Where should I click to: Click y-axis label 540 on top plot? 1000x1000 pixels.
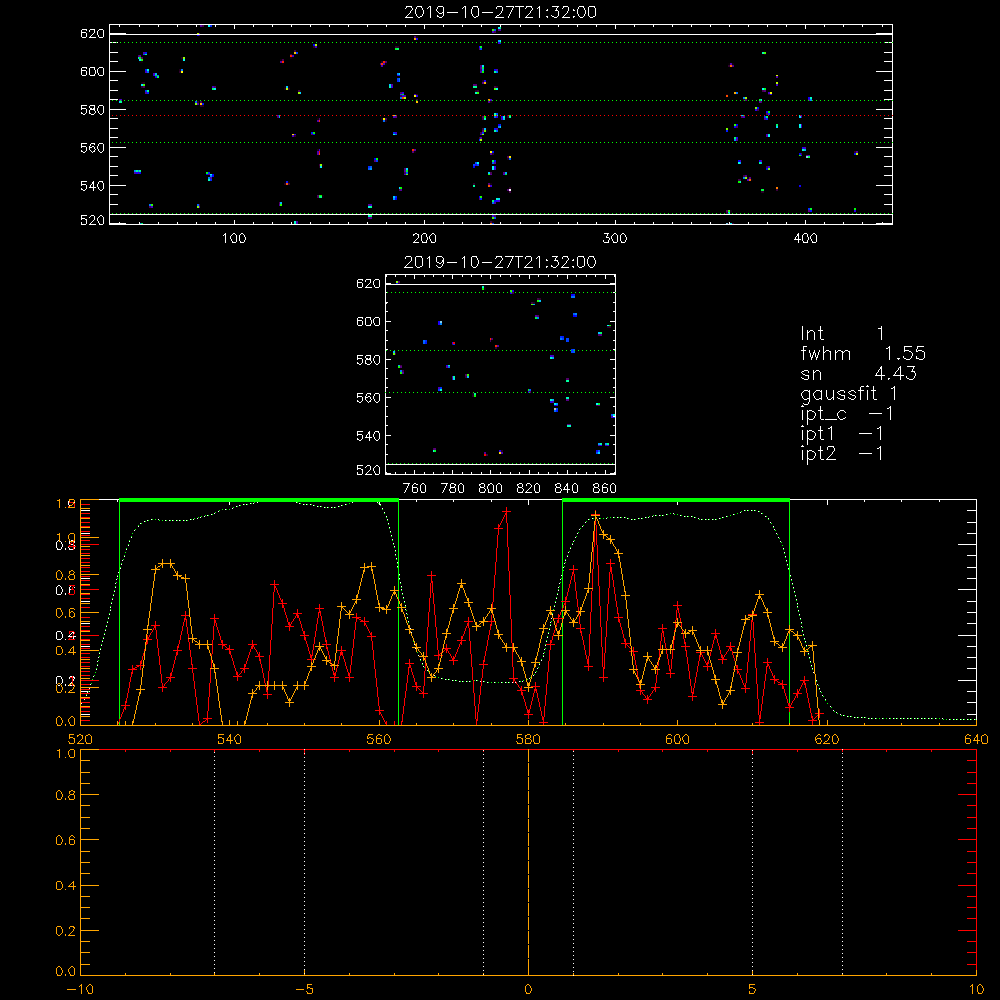92,186
